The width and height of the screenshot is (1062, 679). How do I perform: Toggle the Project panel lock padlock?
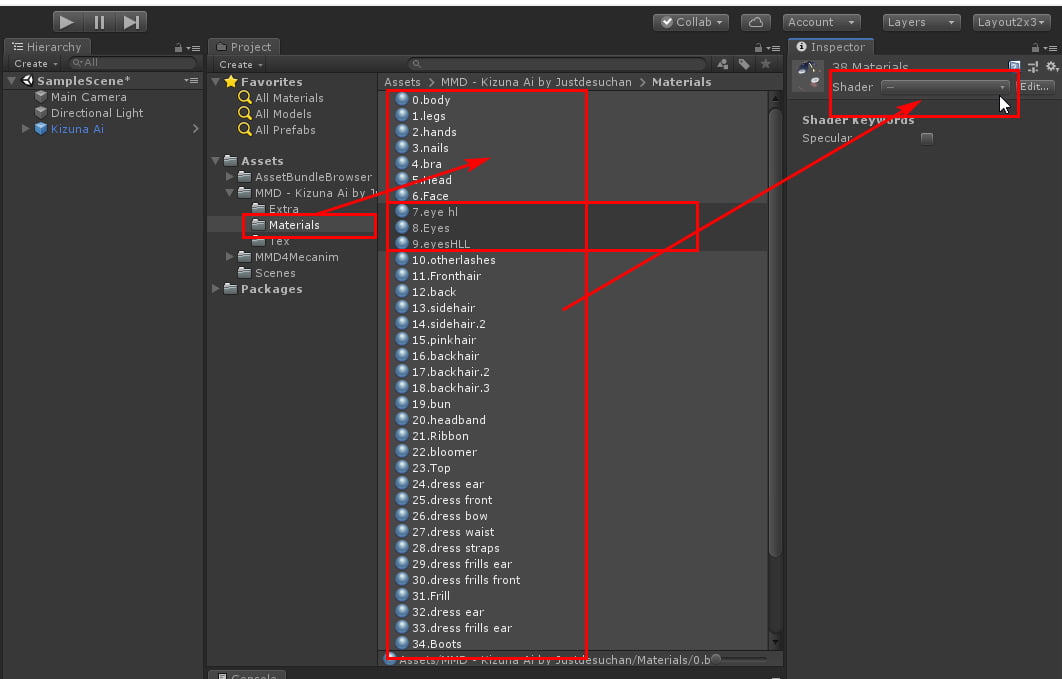tap(757, 46)
